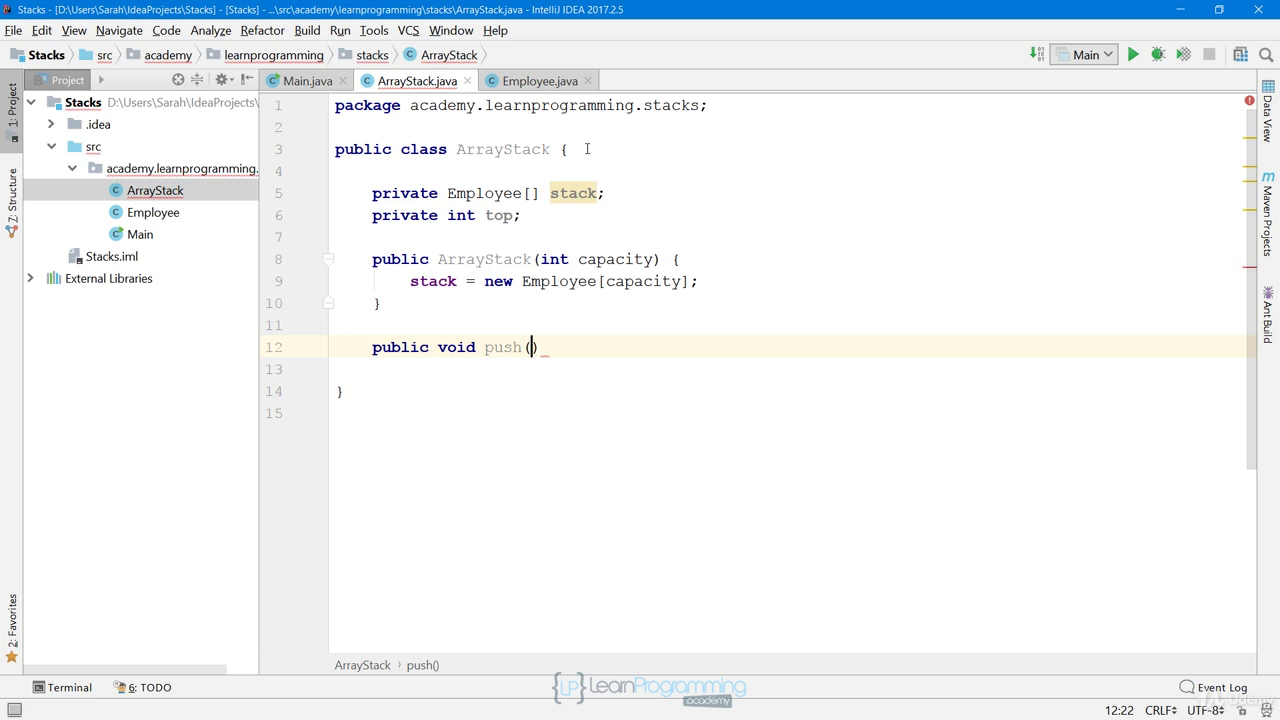This screenshot has height=720, width=1280.
Task: Click ArrayStack in editor breadcrumb bar
Action: 362,665
